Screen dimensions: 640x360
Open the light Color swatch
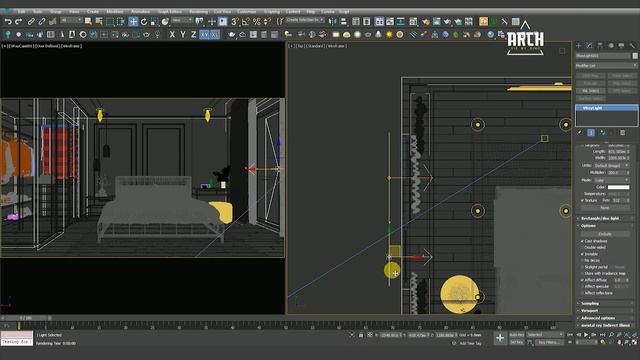(x=618, y=187)
